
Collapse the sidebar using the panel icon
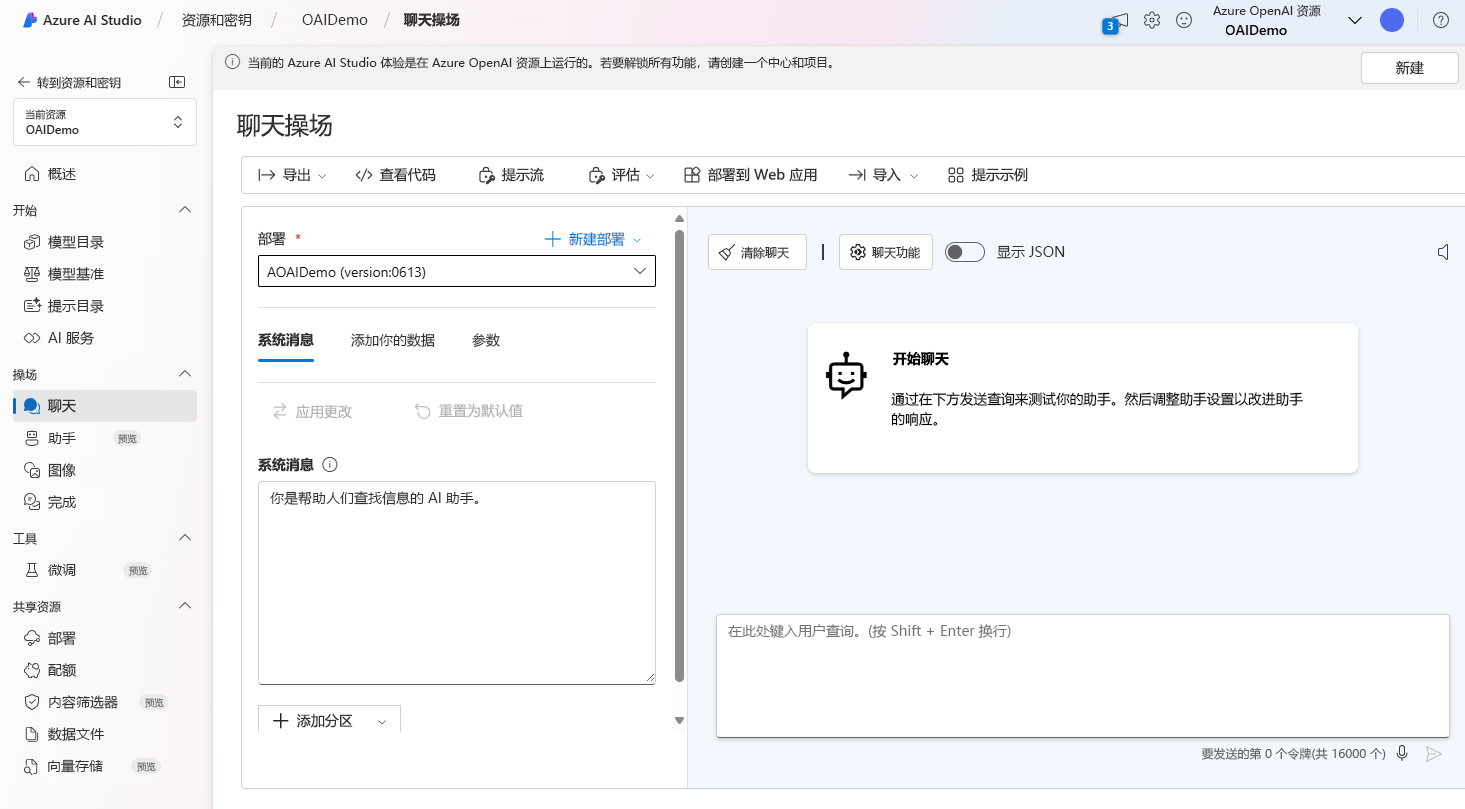(x=177, y=82)
